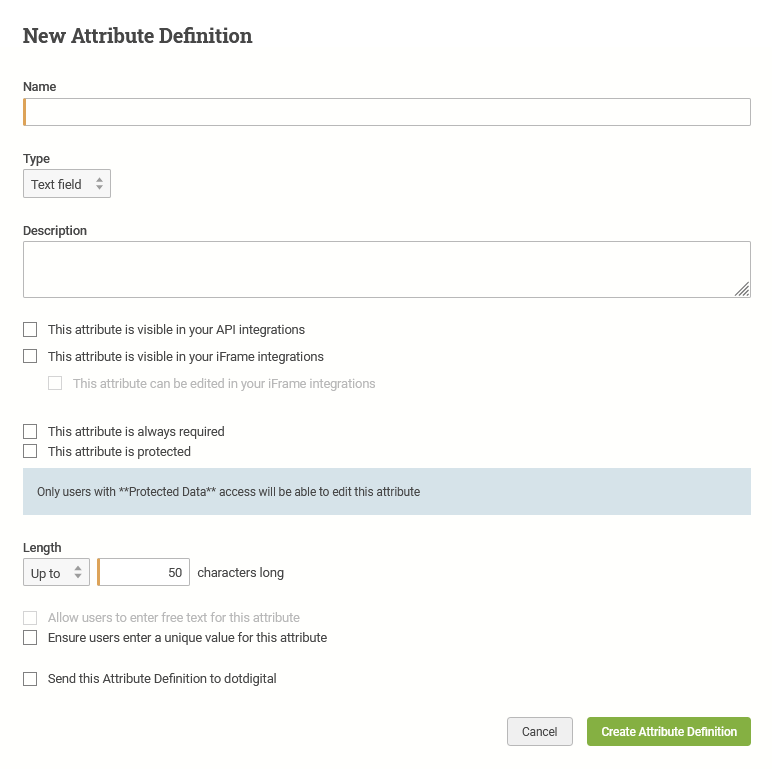The height and width of the screenshot is (769, 772).
Task: Mark attribute as always required
Action: click(30, 431)
